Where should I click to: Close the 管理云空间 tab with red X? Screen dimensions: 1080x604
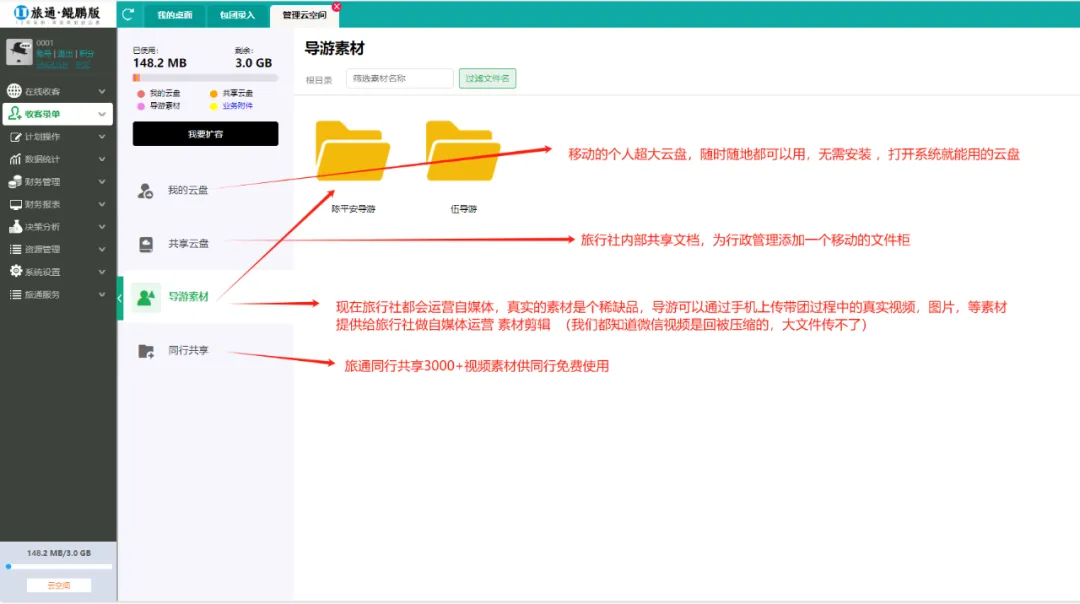pos(336,6)
